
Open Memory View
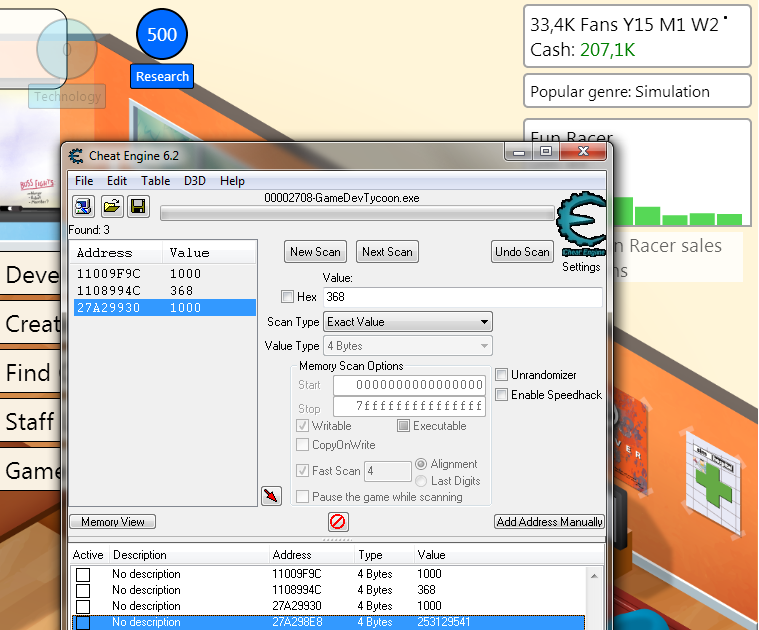(113, 522)
